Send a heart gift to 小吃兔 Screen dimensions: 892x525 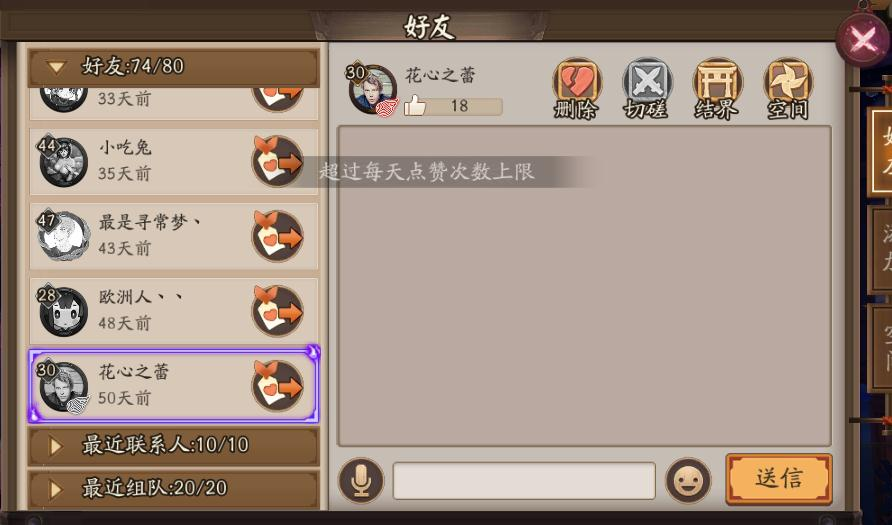tap(278, 162)
